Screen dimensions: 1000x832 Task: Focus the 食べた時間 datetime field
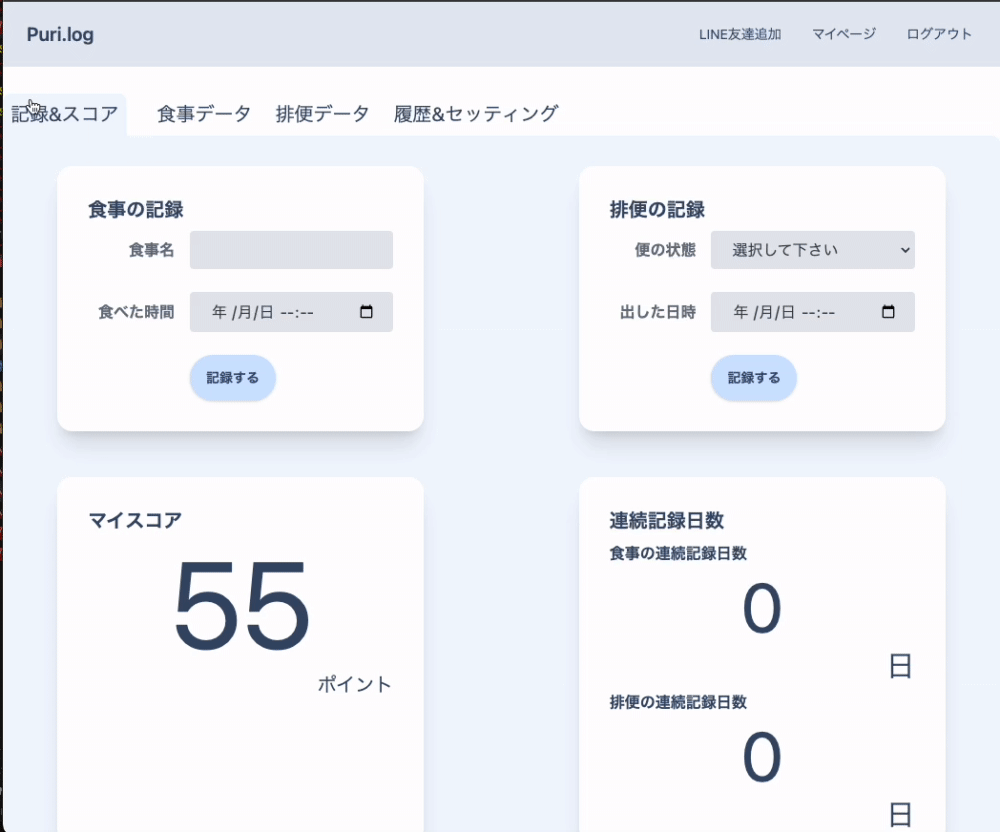tap(291, 312)
